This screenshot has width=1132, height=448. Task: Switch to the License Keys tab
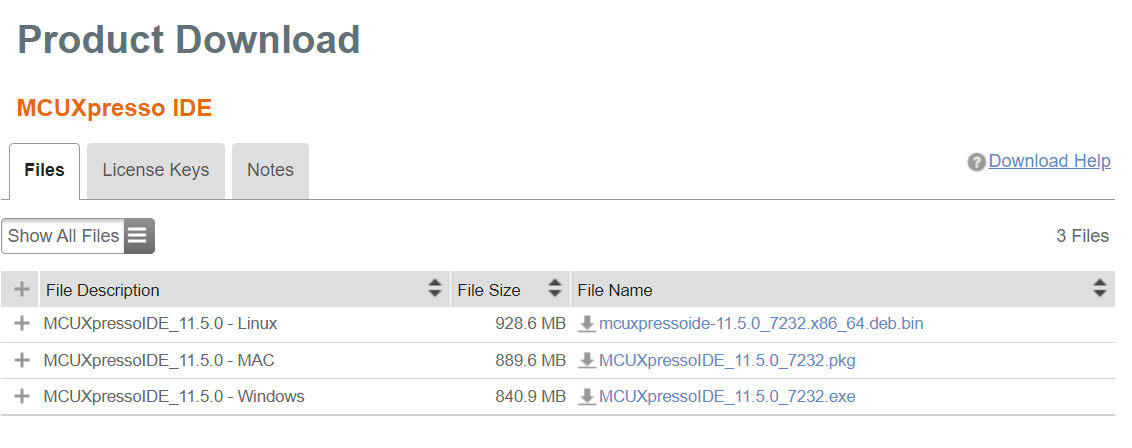coord(156,170)
